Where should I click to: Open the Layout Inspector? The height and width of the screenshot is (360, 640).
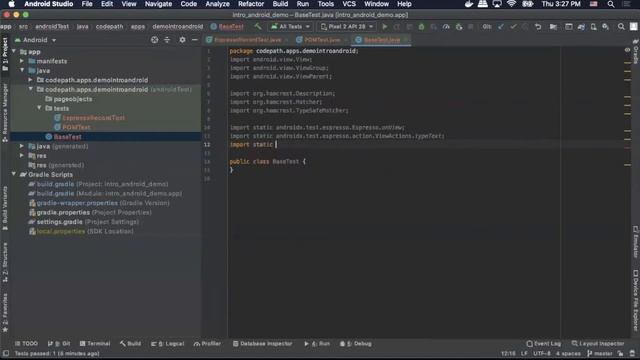pos(598,344)
